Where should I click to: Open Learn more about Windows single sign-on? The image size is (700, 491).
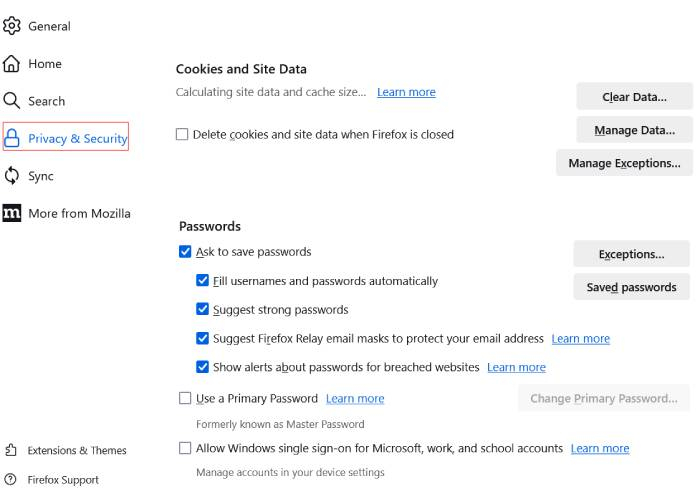600,448
